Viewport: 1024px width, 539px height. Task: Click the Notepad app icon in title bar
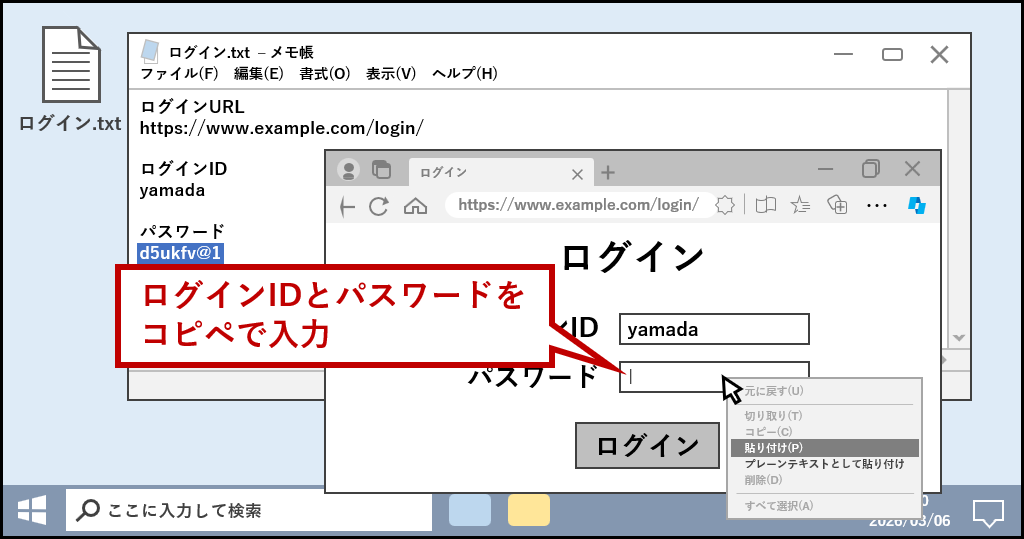(x=150, y=52)
